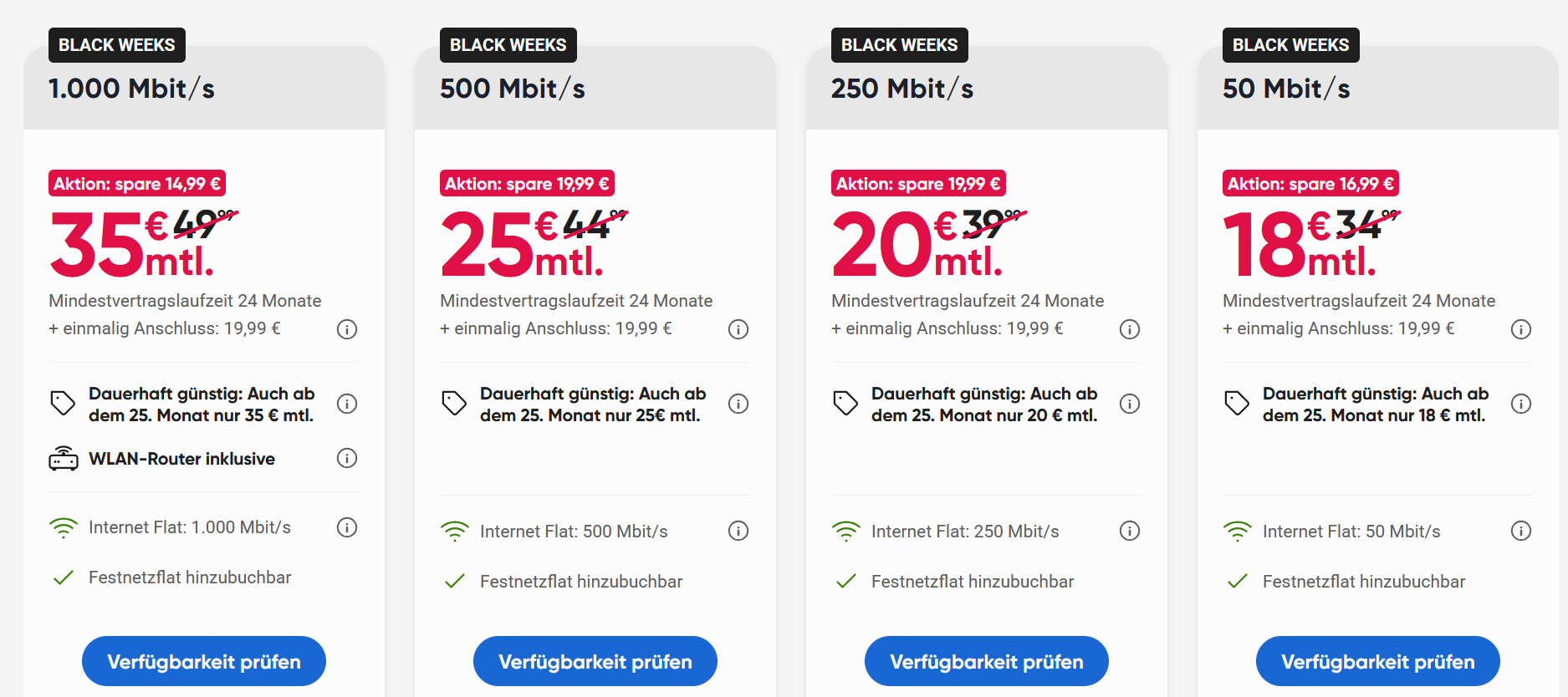Check availability for the 250 Mbit/s plan
The image size is (1568, 697).
coord(987,661)
